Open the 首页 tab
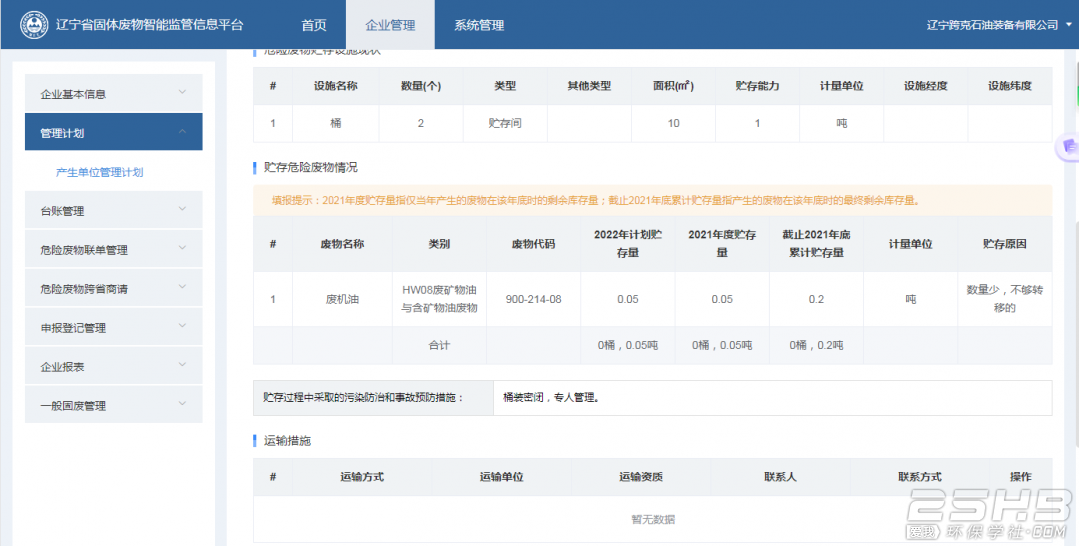1079x546 pixels. (x=314, y=25)
